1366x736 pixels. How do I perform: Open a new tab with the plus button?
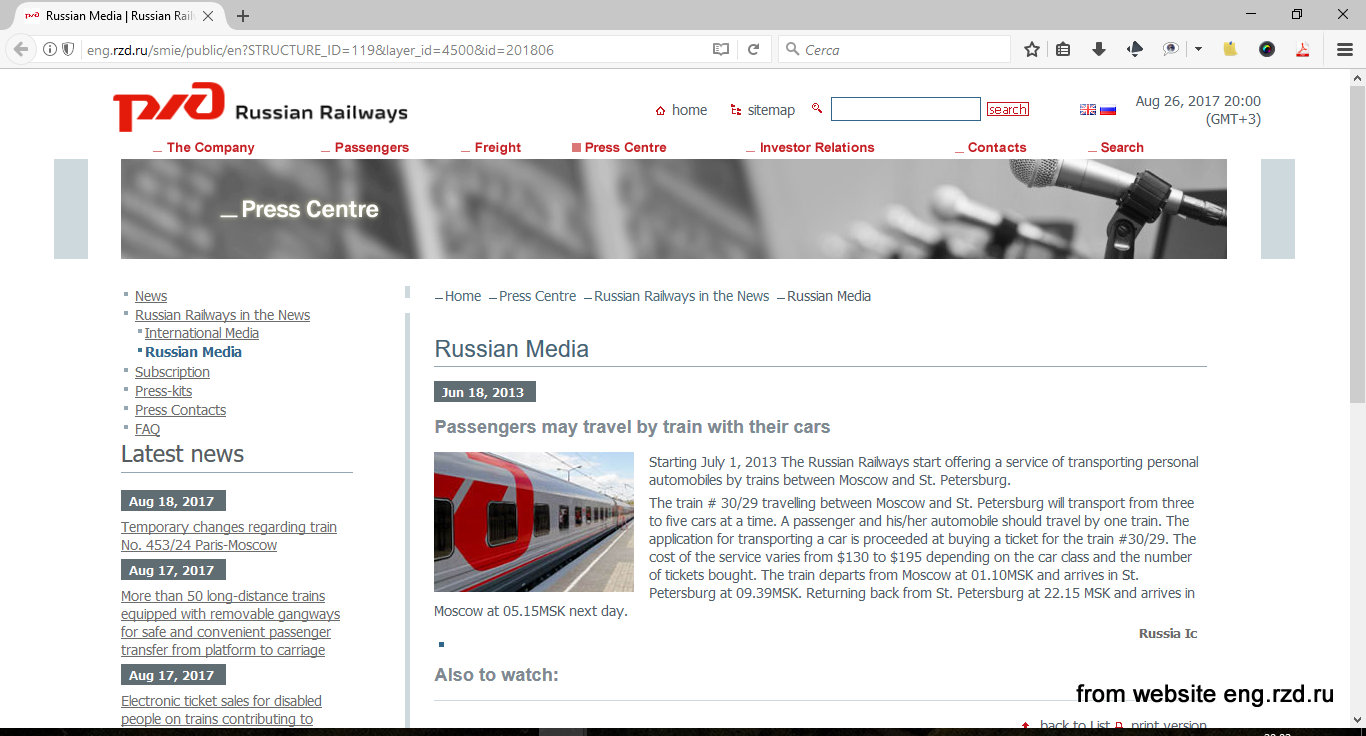243,16
